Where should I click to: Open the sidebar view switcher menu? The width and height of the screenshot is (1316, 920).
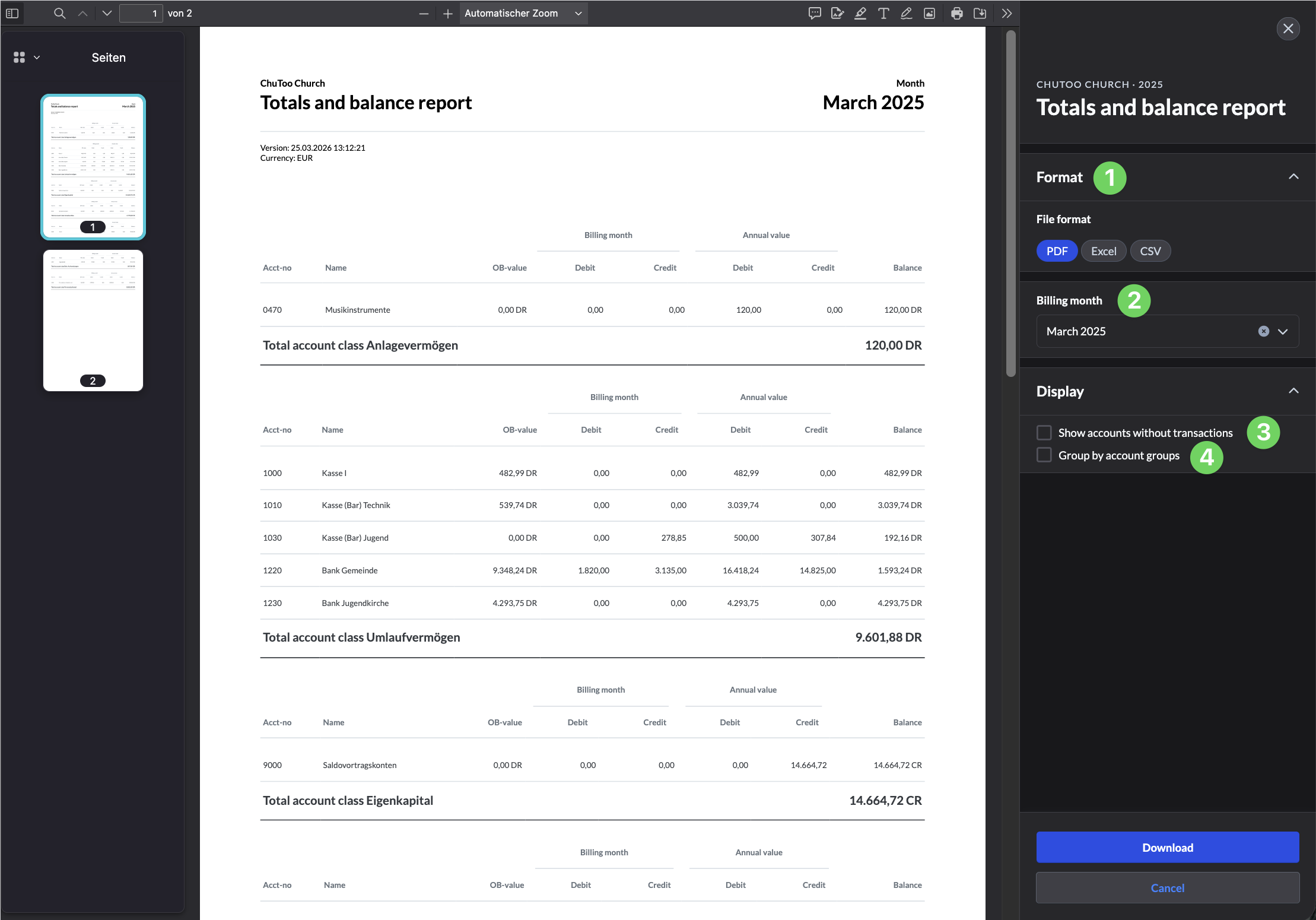(26, 58)
